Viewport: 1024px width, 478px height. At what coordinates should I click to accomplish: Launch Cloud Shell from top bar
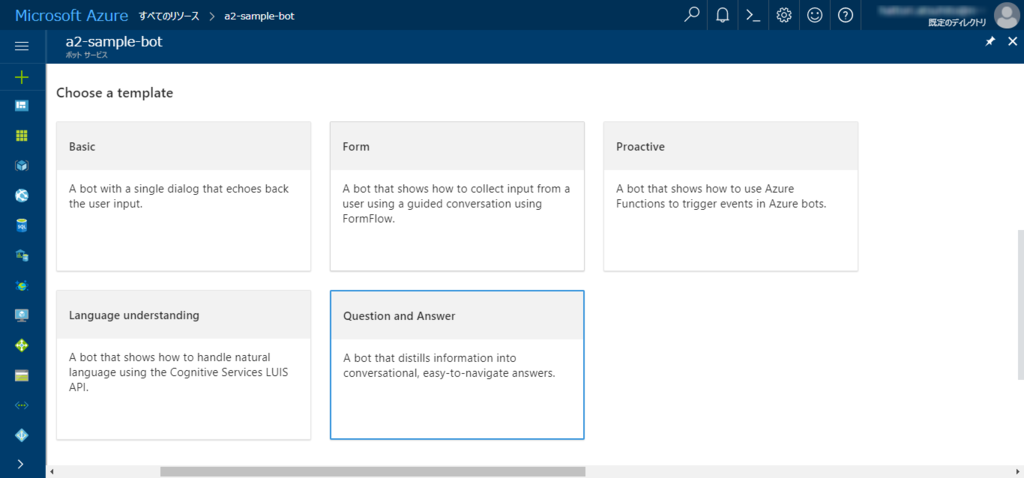[x=753, y=15]
